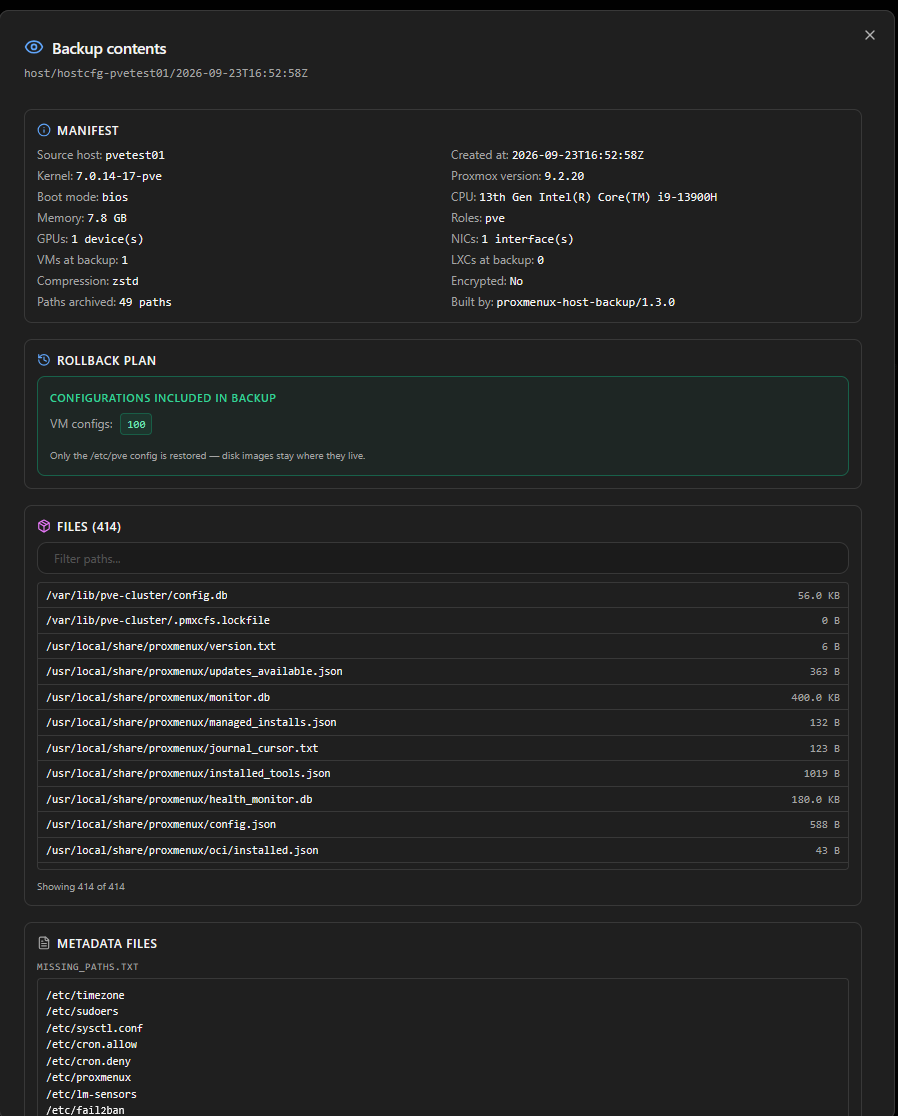
Task: Click the Files package icon
Action: 43,526
